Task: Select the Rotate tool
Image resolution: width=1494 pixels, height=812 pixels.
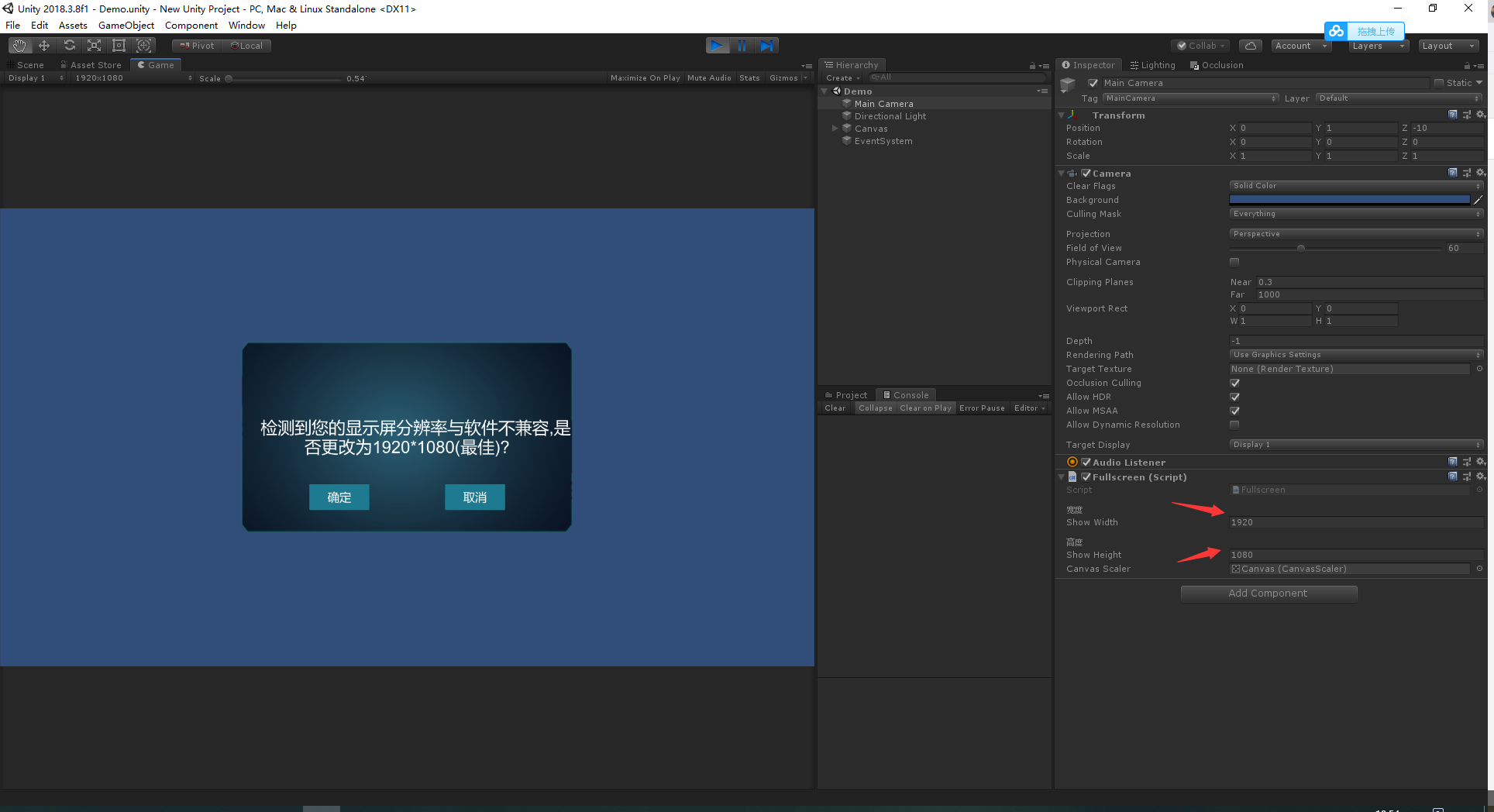Action: coord(70,45)
